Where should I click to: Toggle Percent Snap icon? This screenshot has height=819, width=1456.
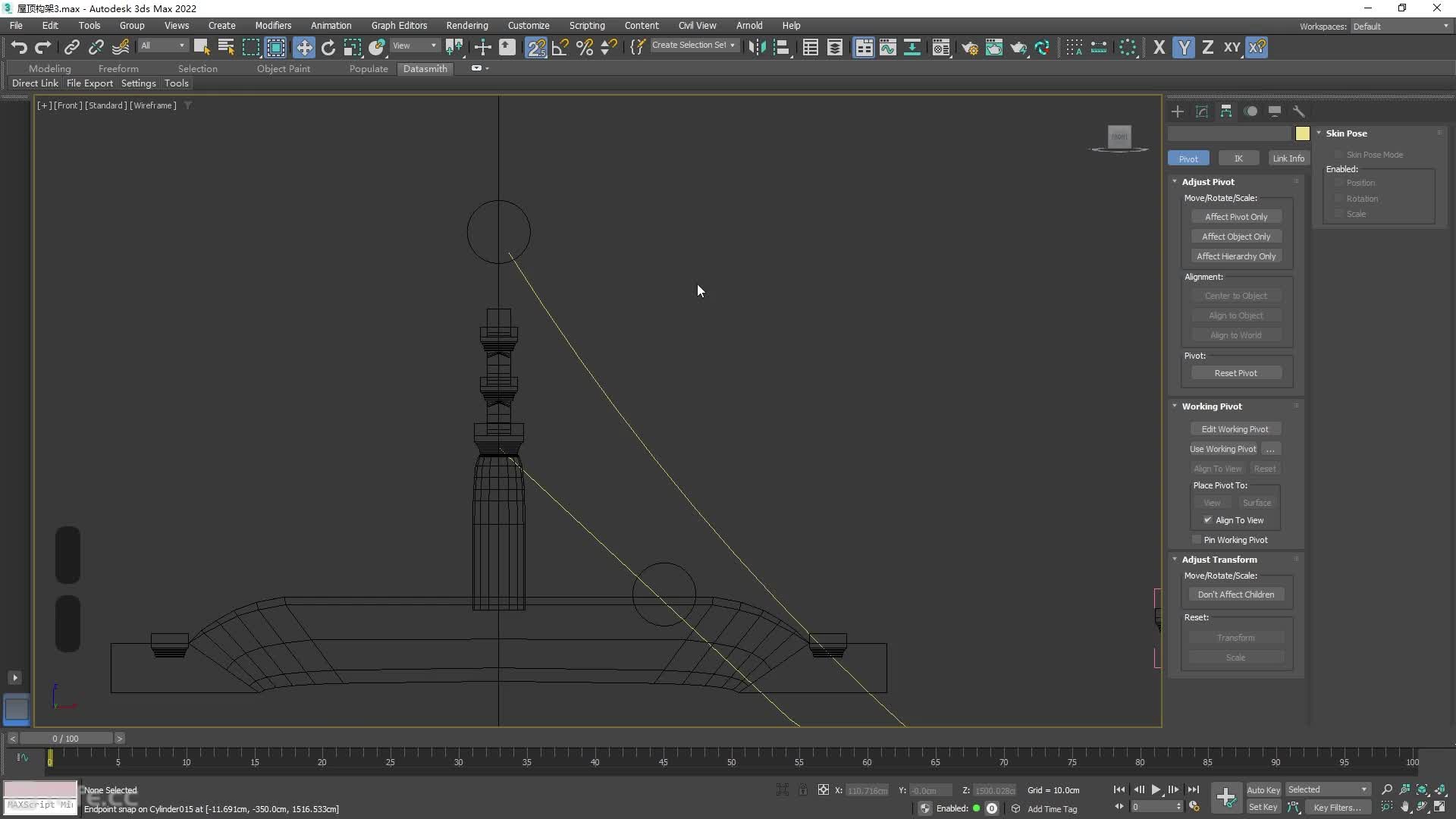point(585,47)
